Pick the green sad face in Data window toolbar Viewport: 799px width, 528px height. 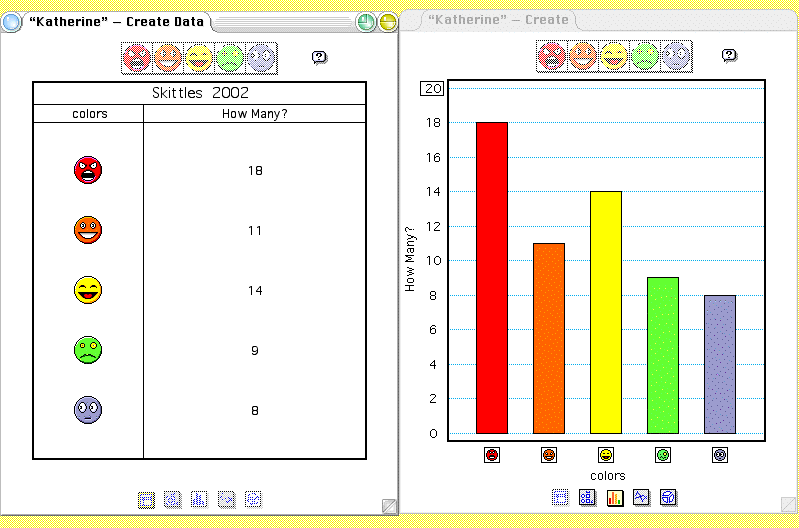click(230, 58)
